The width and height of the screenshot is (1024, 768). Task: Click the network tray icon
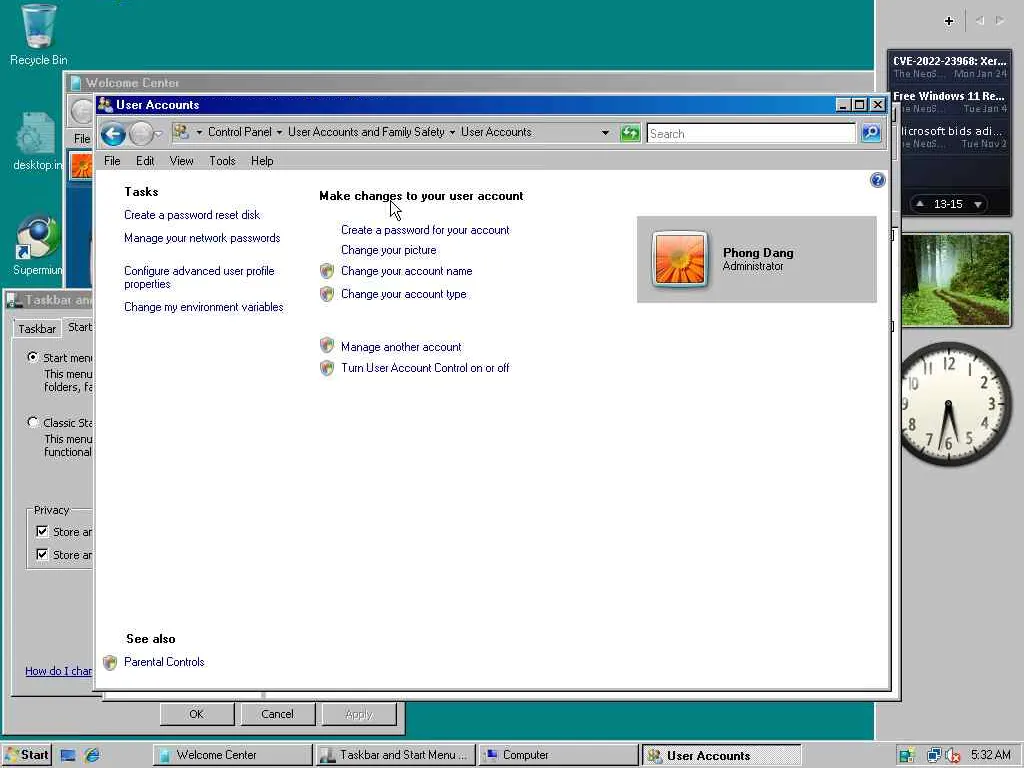pos(934,755)
